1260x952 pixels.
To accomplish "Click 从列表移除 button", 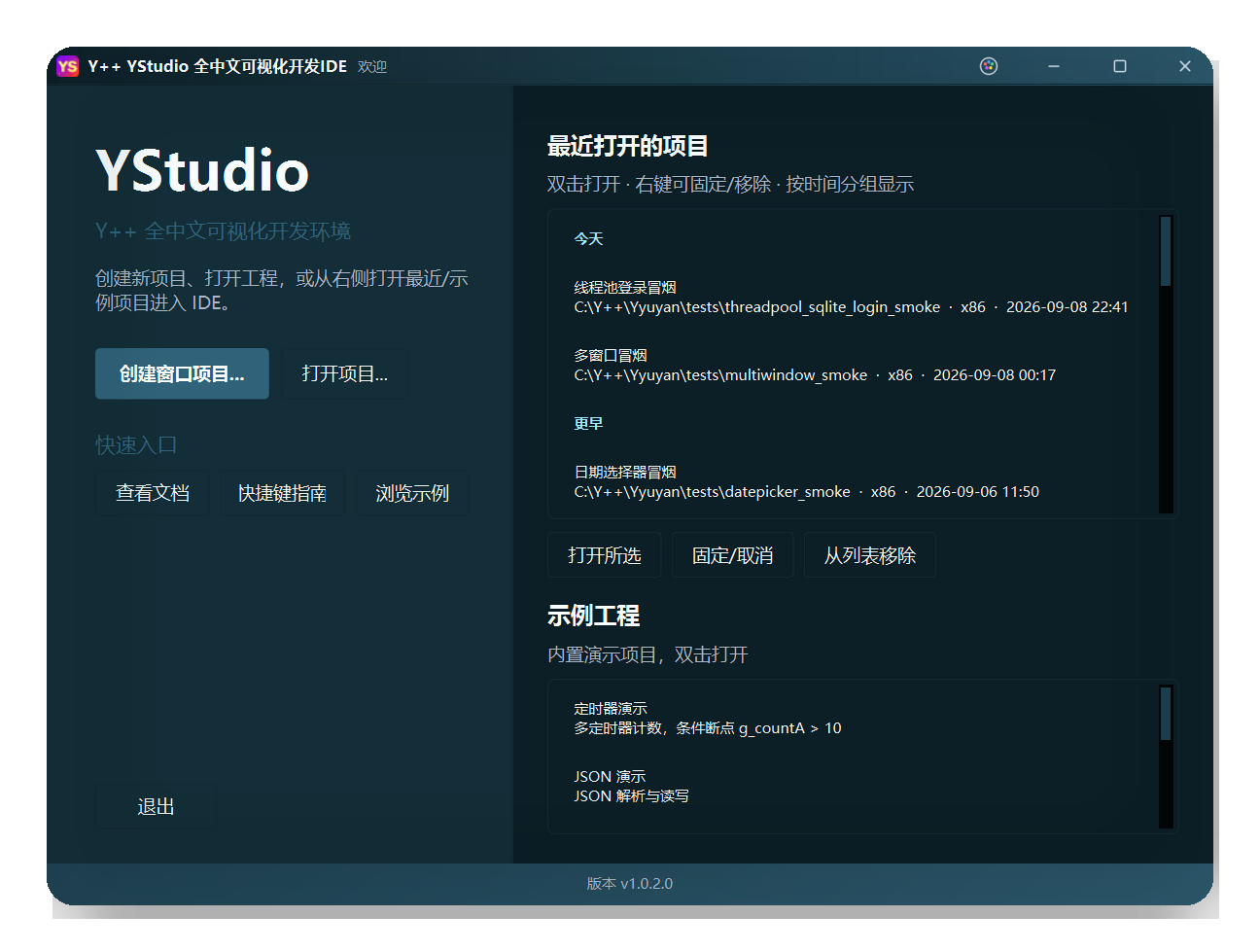I will click(870, 555).
